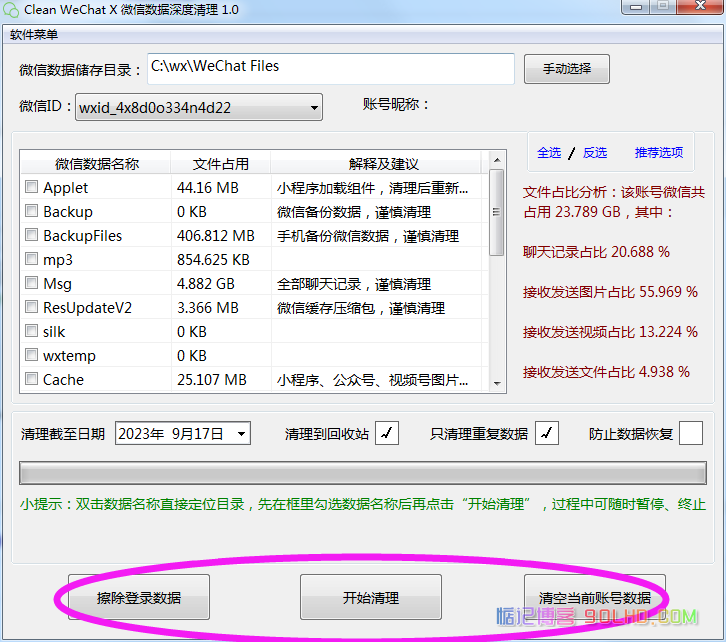This screenshot has height=642, width=726.
Task: Select the Msg row name
Action: (57, 283)
